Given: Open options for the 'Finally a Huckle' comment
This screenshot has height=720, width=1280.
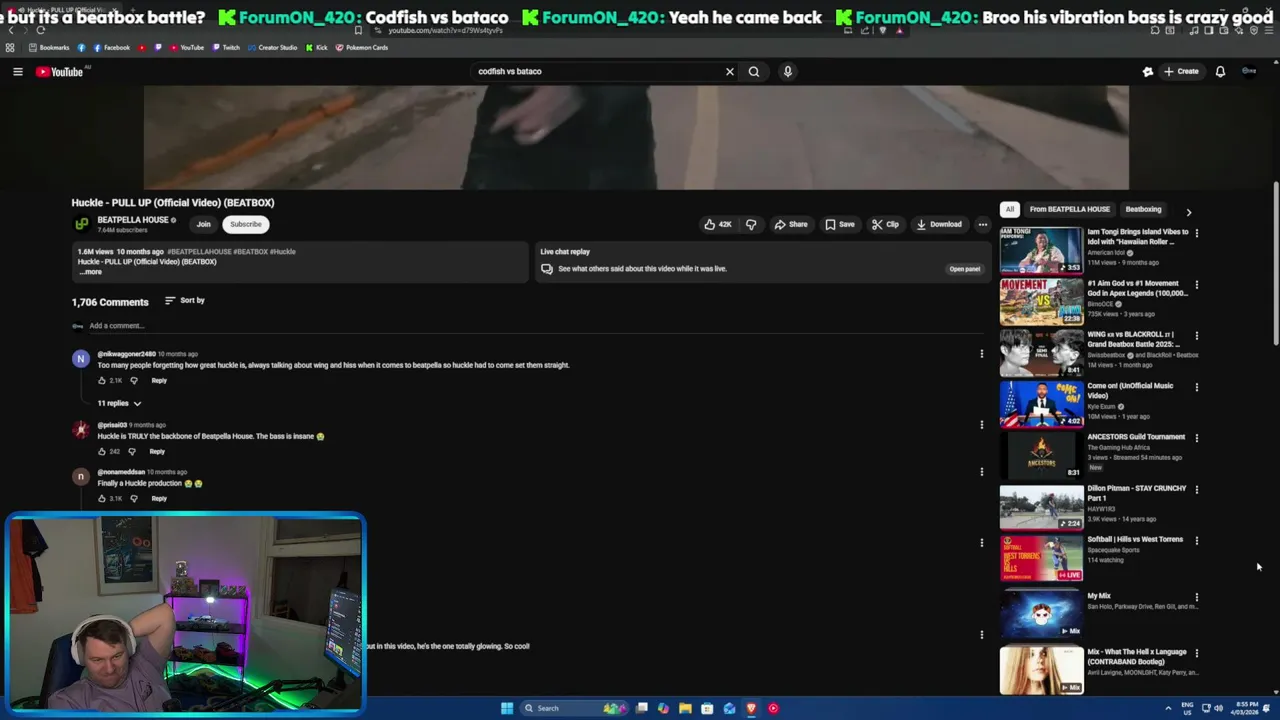Looking at the screenshot, I should 981,471.
